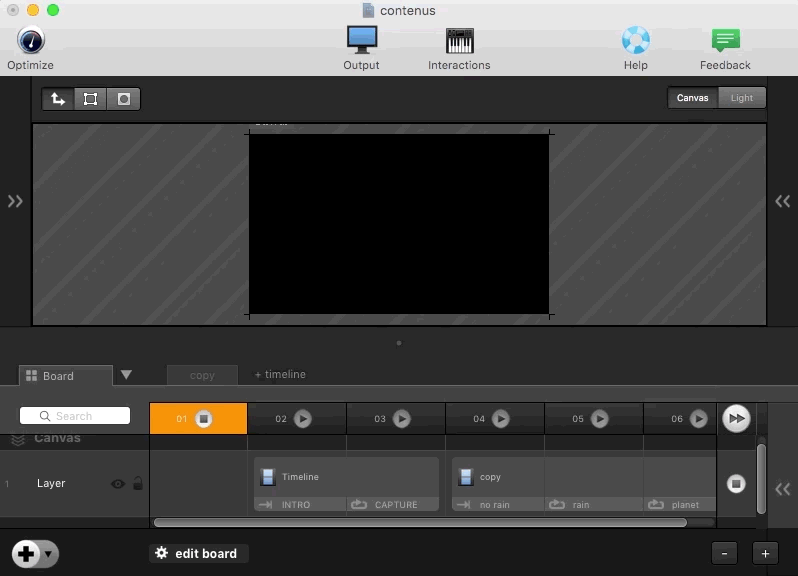The height and width of the screenshot is (576, 798).
Task: Open the Optimize gauge tool
Action: 30,41
